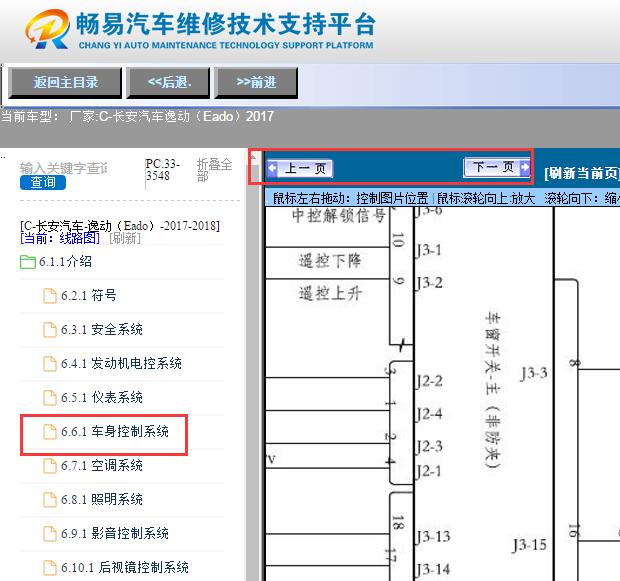Click 折叠全部 to collapse all
The height and width of the screenshot is (581, 620).
[214, 170]
